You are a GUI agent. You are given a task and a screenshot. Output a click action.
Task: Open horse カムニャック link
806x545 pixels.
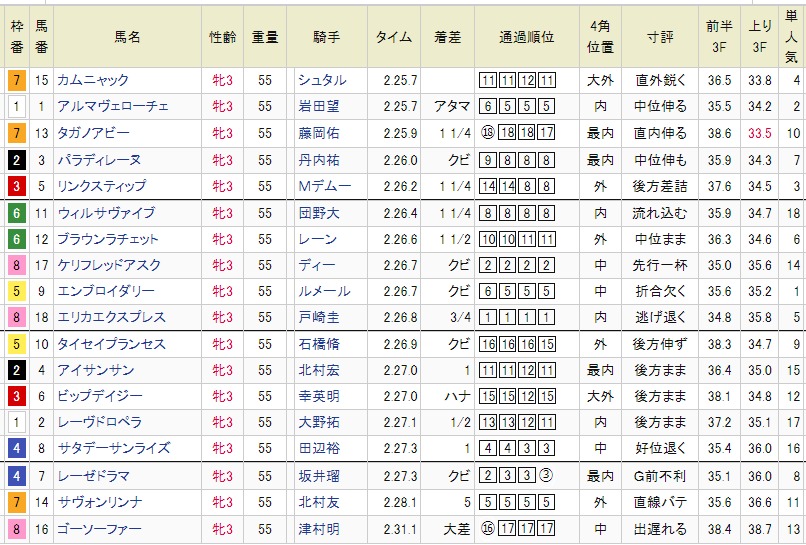coord(93,80)
